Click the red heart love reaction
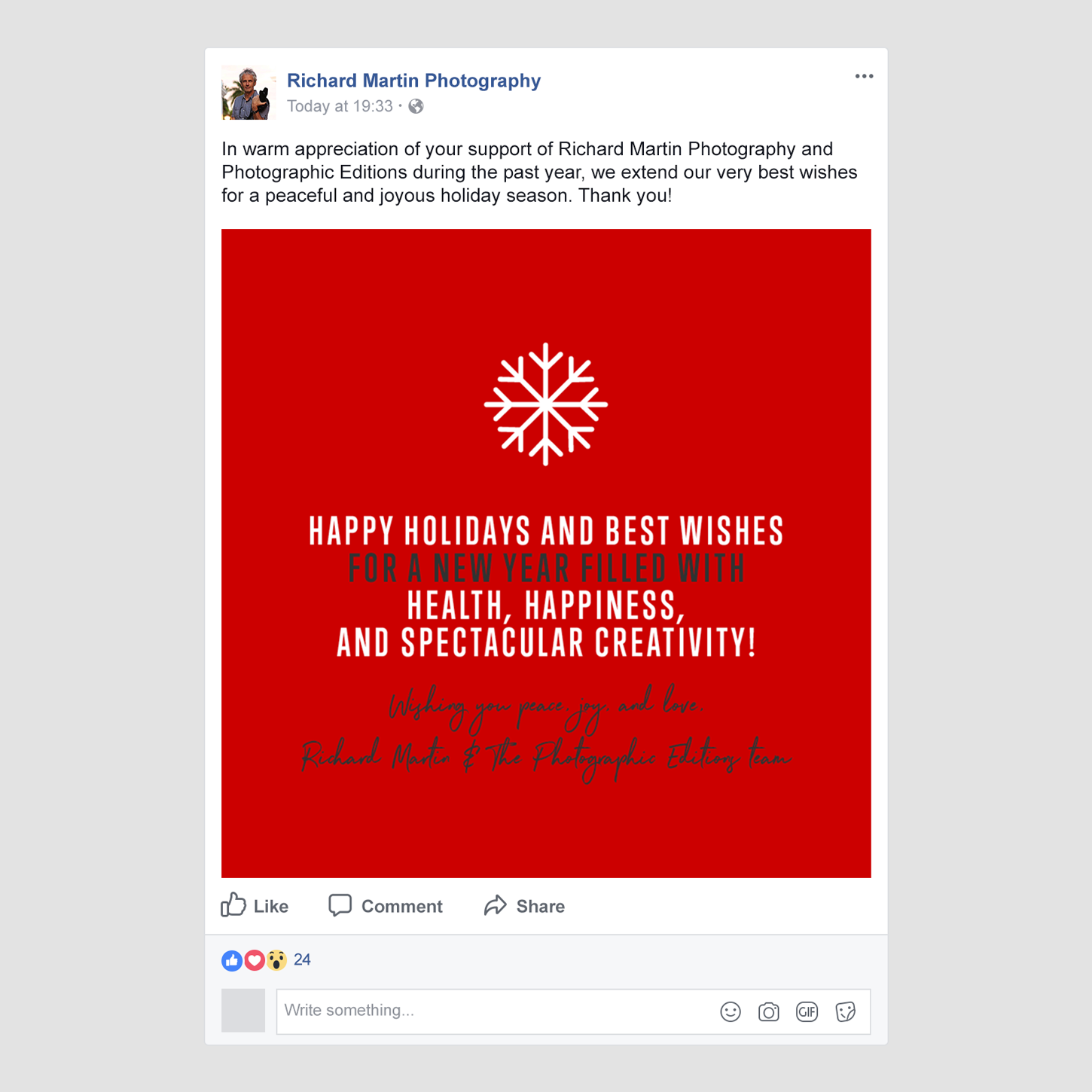 click(x=255, y=960)
